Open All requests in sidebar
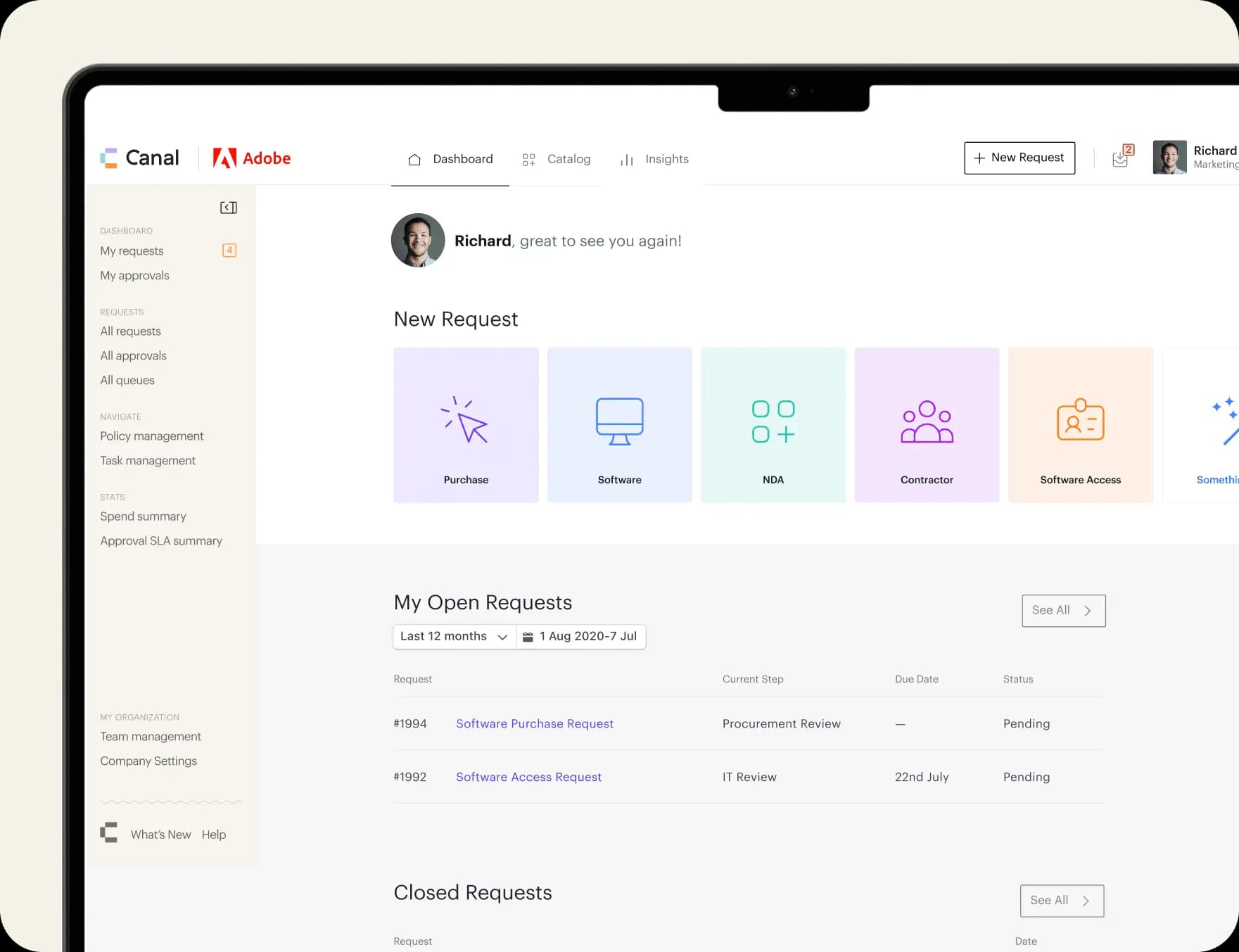This screenshot has width=1239, height=952. [x=131, y=331]
